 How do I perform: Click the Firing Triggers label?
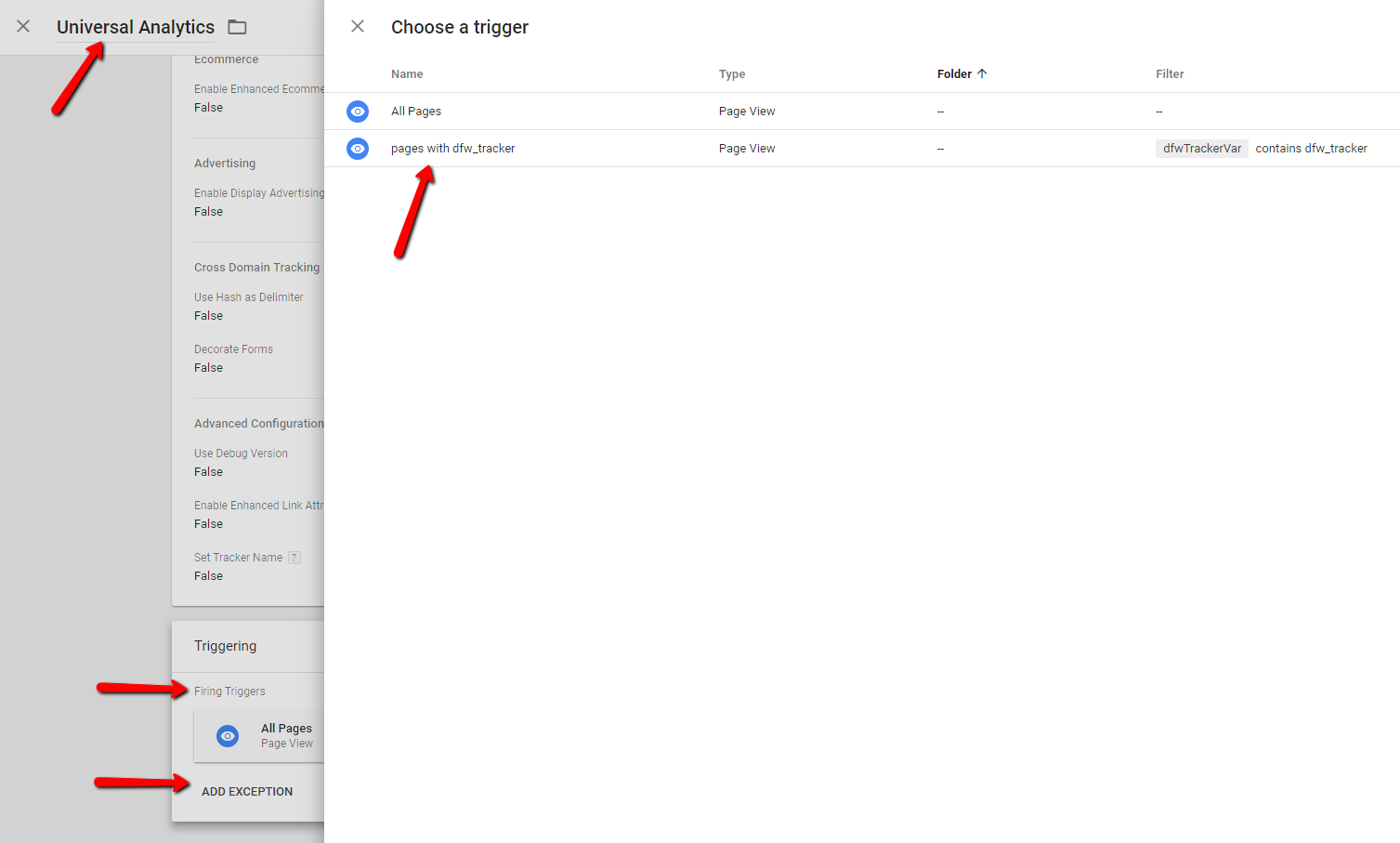click(229, 692)
